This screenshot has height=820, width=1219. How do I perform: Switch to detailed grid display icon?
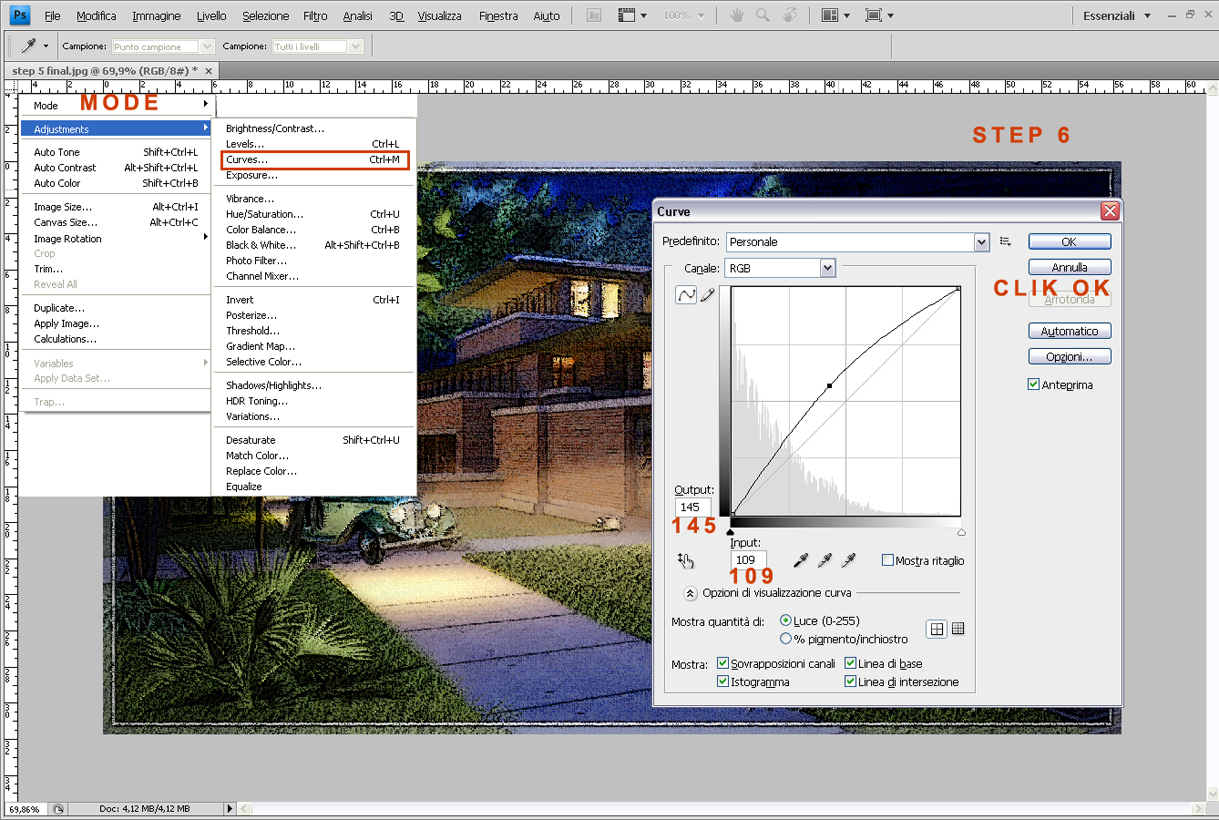pos(959,628)
